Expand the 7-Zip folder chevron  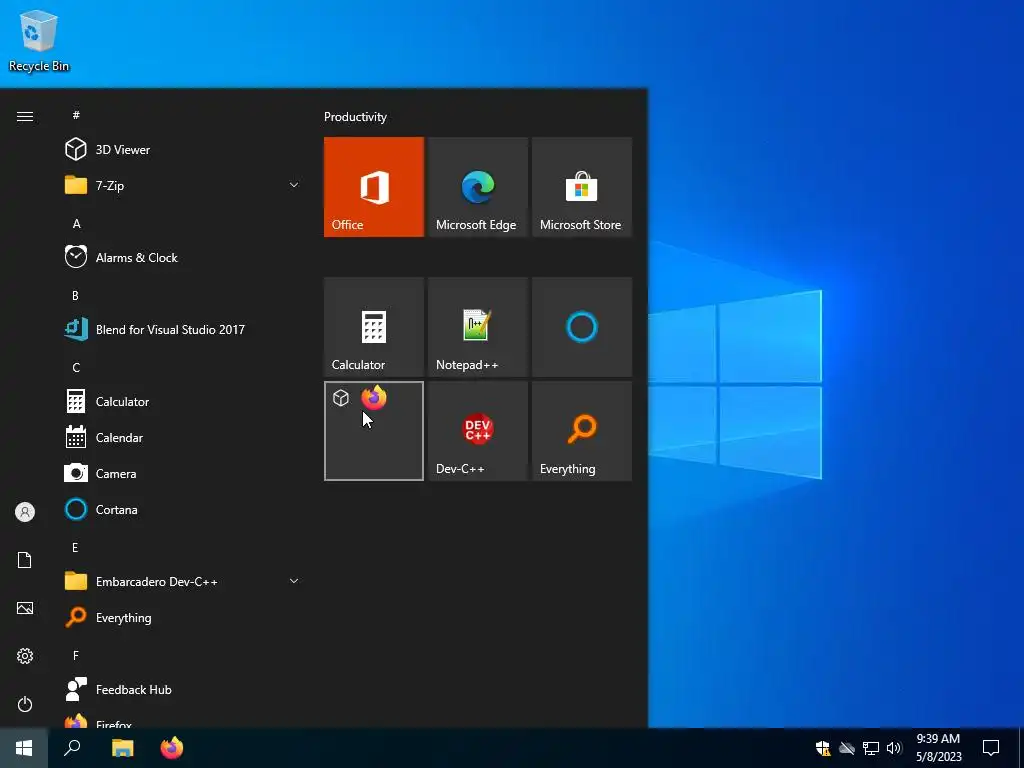point(294,185)
